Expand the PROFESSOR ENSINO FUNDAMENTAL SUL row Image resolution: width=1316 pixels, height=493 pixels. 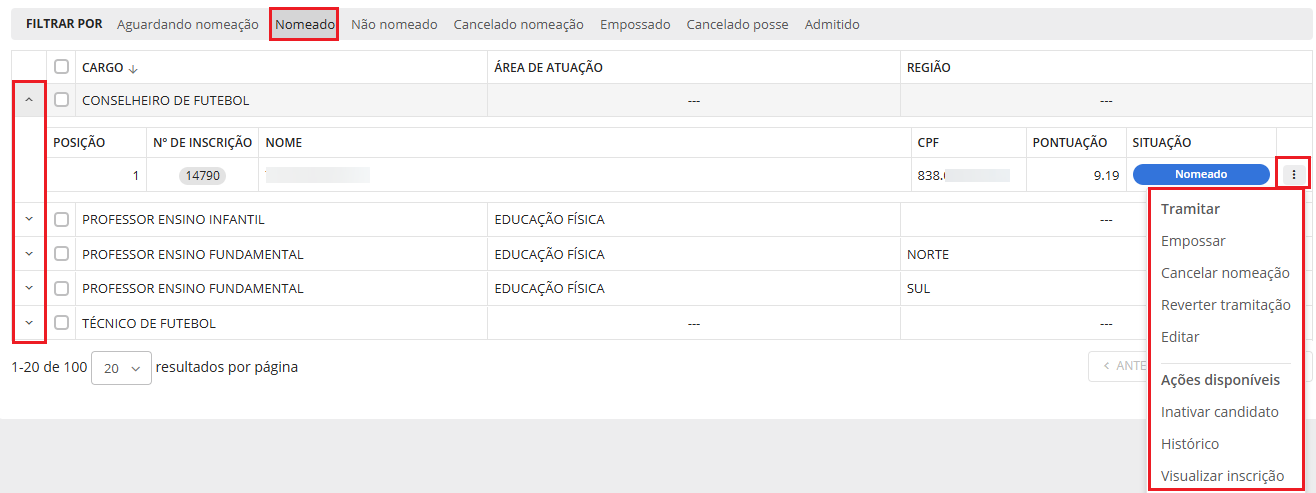pos(28,288)
